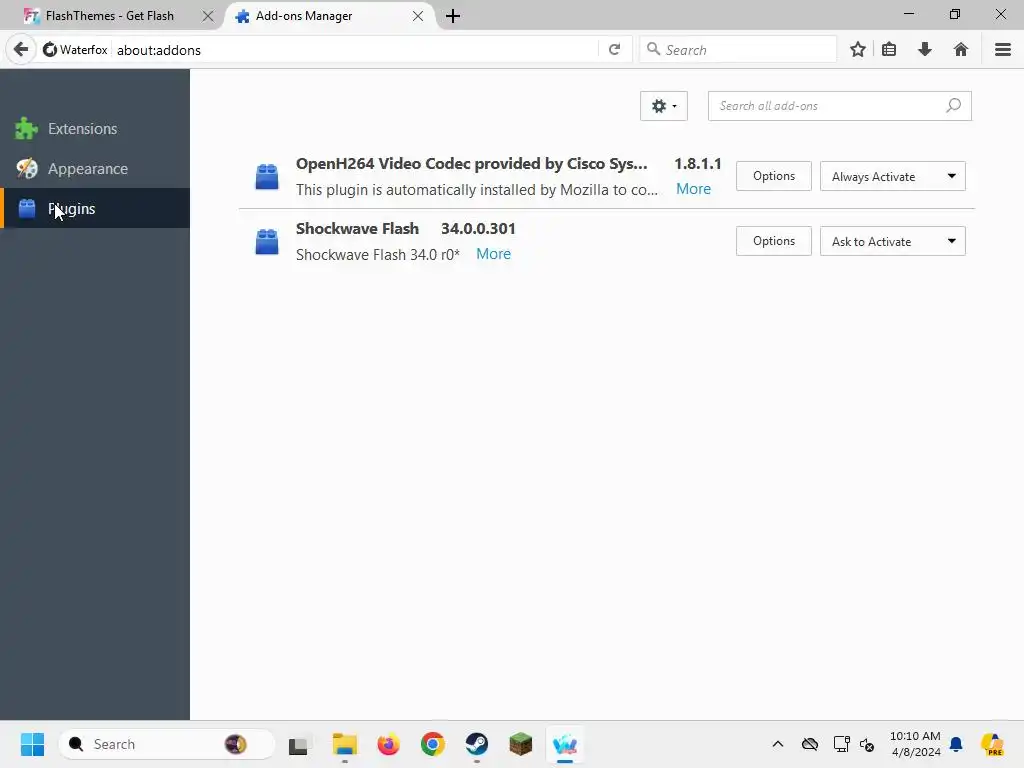Focus the Search all add-ons field
The width and height of the screenshot is (1024, 768).
pos(839,106)
